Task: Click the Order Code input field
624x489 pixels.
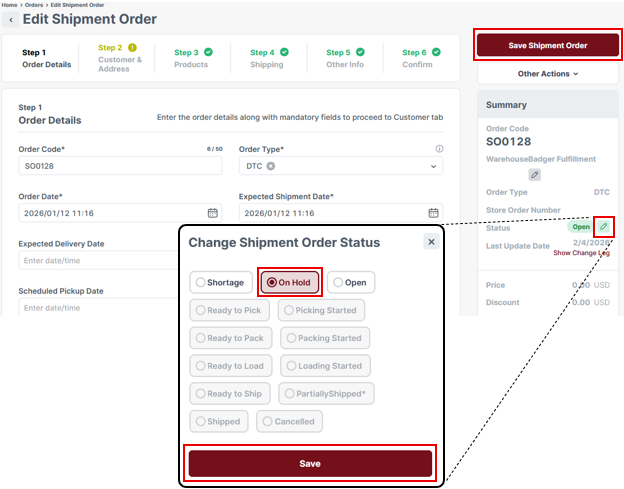Action: [x=120, y=166]
